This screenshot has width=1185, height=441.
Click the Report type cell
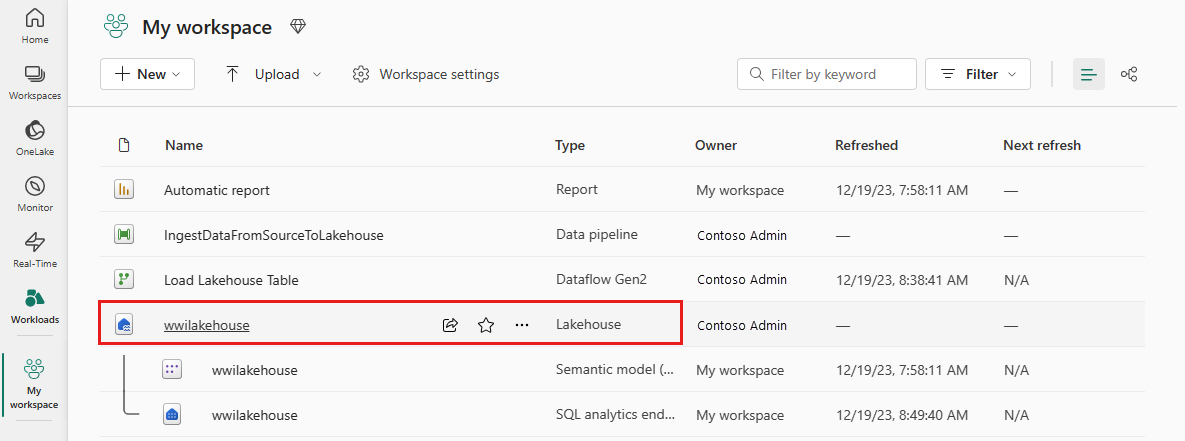[577, 190]
